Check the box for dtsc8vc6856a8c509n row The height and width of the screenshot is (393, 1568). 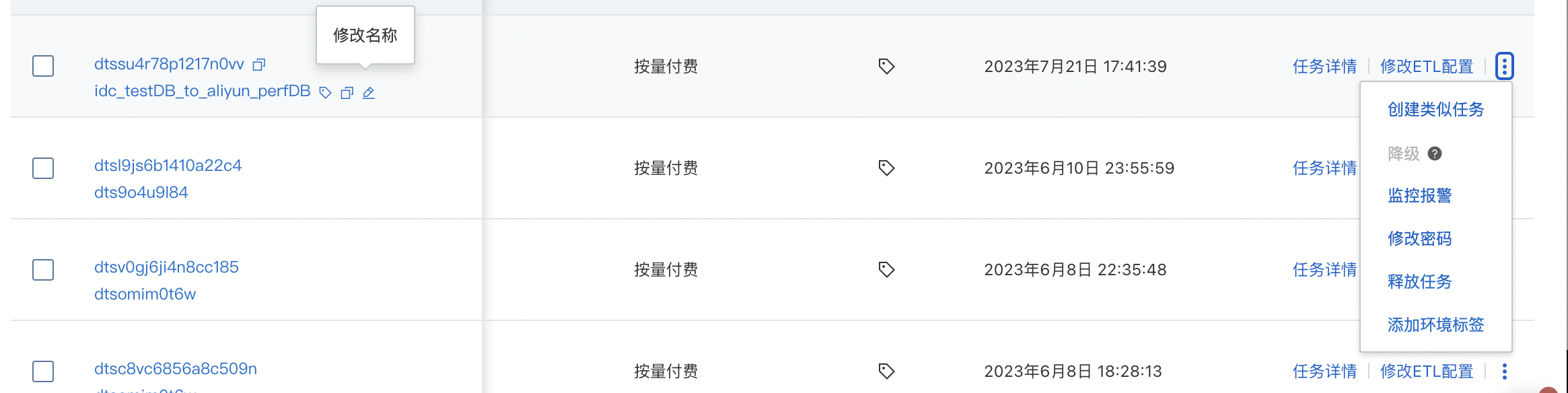(x=43, y=371)
